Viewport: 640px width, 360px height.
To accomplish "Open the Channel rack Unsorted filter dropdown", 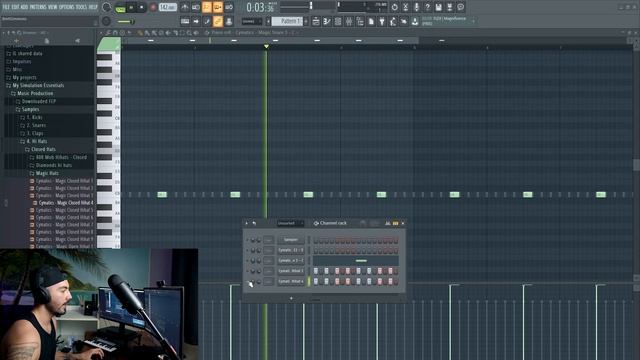I will (290, 223).
